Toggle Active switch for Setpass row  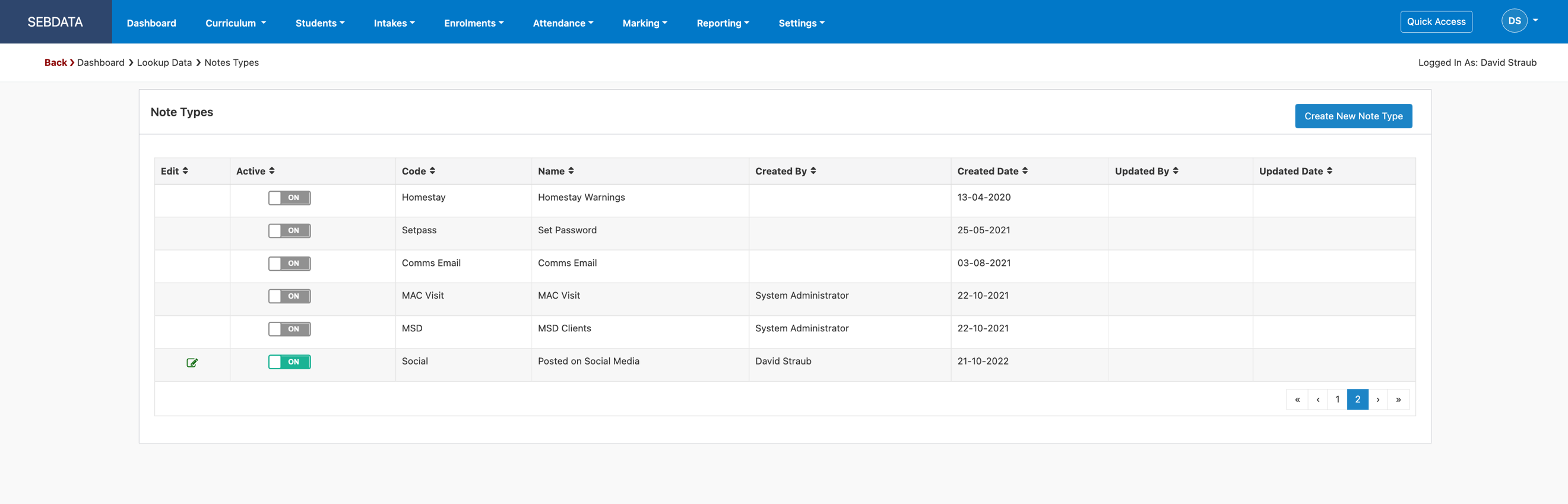pyautogui.click(x=290, y=231)
